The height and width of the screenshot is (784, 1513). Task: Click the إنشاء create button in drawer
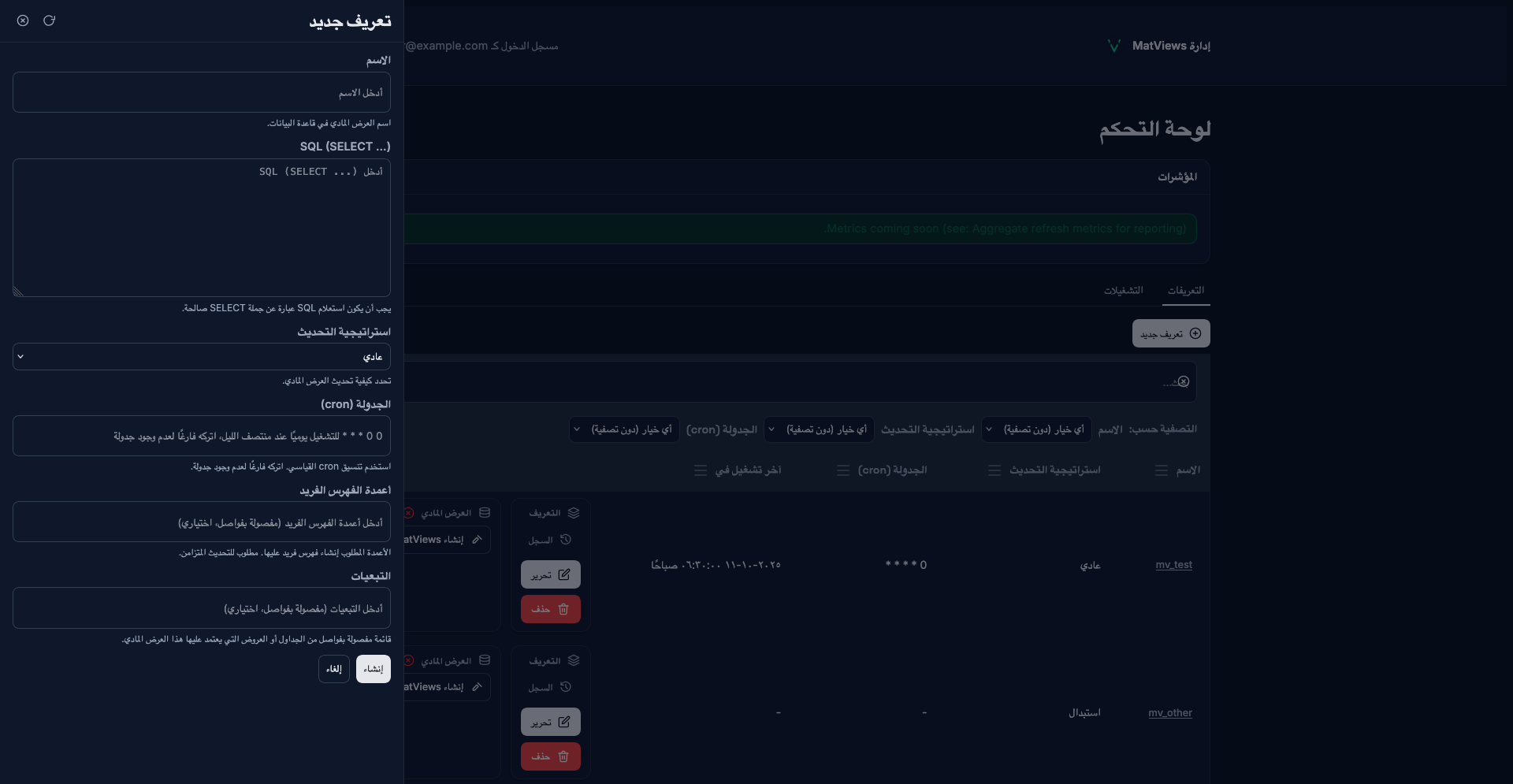(x=373, y=669)
